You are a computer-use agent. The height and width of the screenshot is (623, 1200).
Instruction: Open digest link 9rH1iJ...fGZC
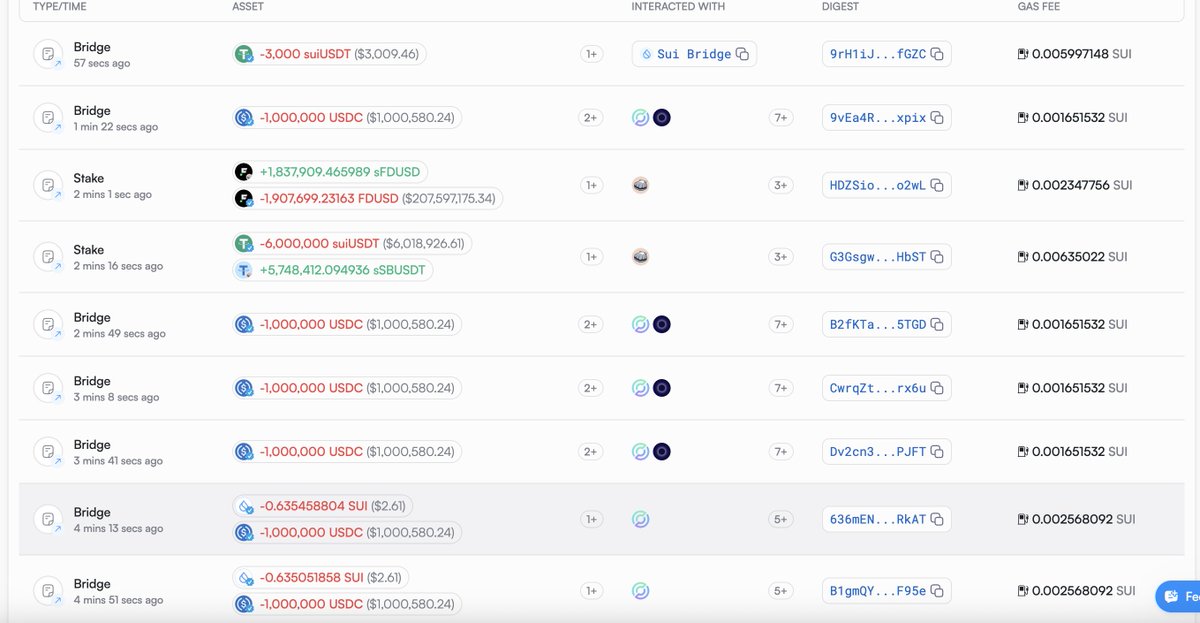878,54
